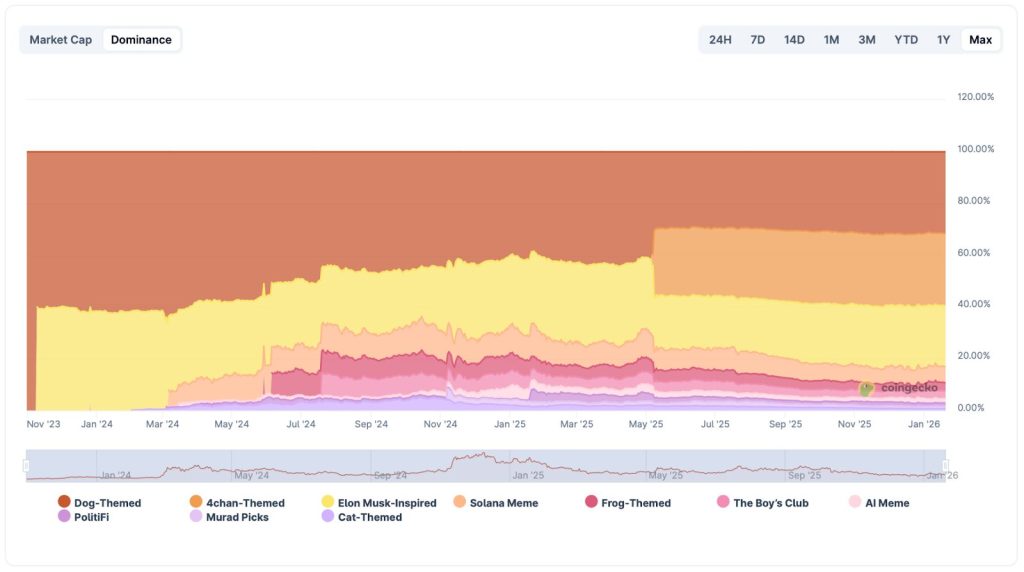Toggle AI Meme legend entry
Screen dimensions: 1024x572
coord(879,503)
